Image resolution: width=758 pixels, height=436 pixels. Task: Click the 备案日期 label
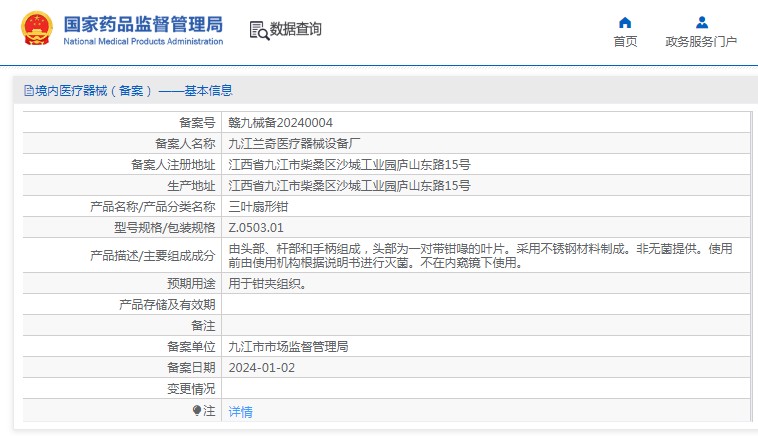191,368
